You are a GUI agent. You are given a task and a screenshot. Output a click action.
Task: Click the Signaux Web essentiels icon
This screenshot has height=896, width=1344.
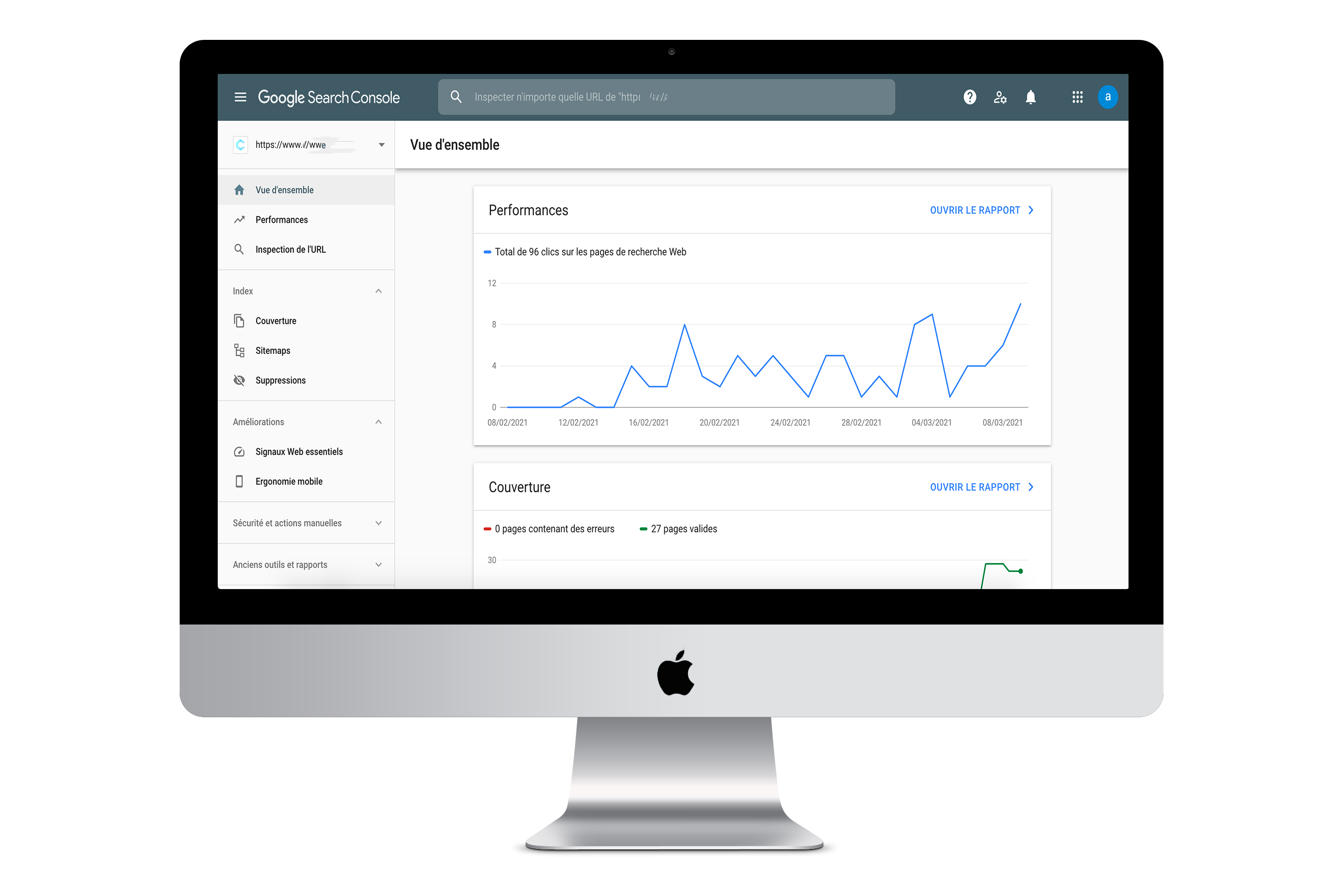pos(240,451)
